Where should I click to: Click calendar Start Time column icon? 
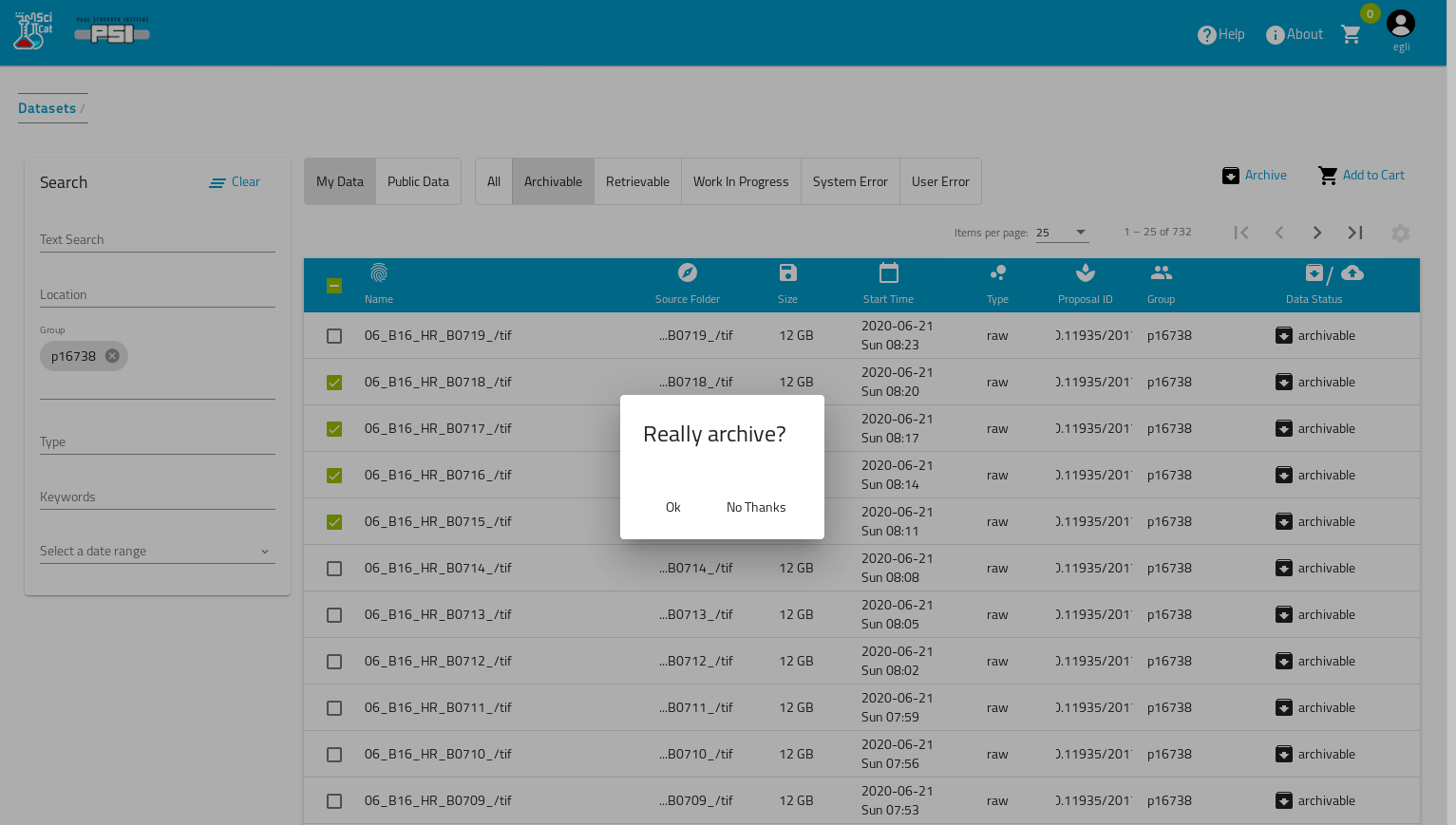tap(889, 273)
